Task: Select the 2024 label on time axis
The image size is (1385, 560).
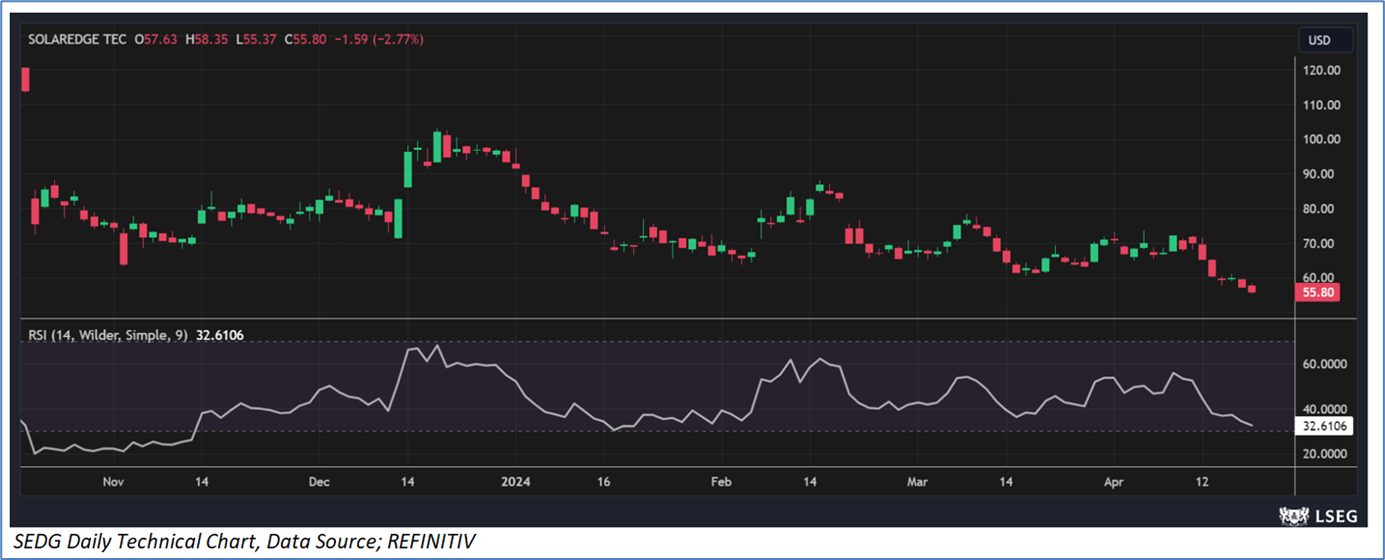Action: (515, 482)
